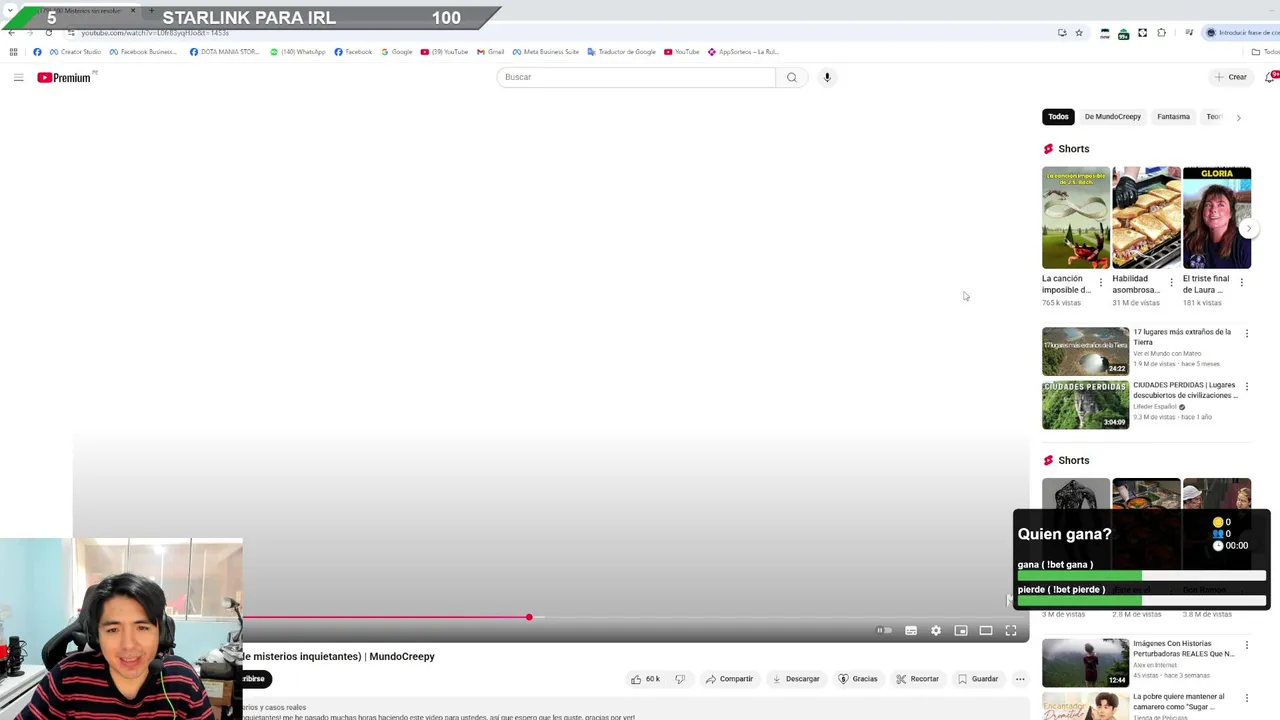
Task: Click the Descargar button
Action: (796, 679)
